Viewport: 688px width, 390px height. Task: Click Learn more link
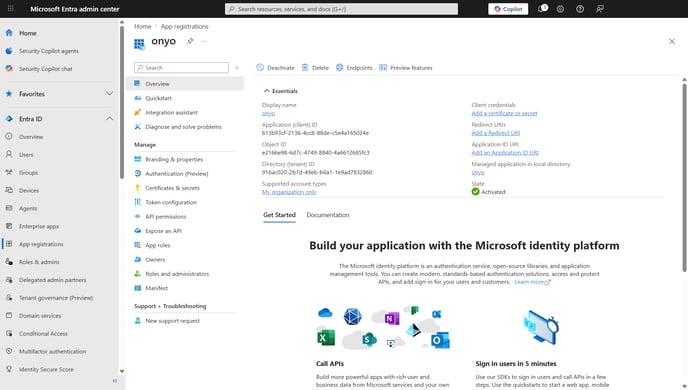(532, 282)
